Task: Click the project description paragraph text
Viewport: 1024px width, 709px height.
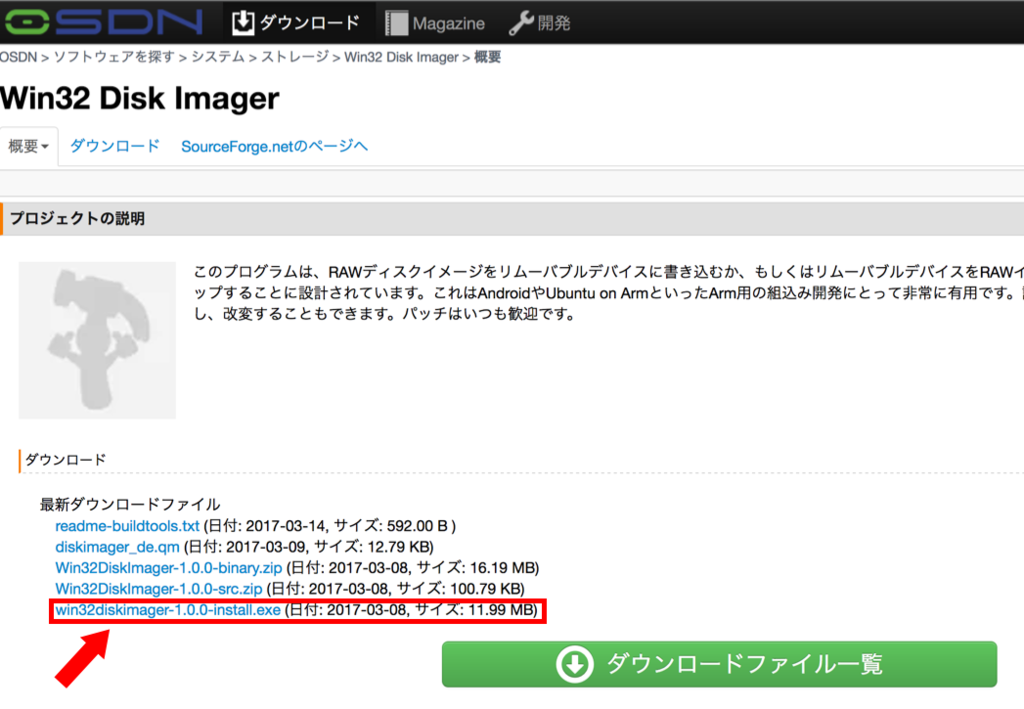Action: [609, 292]
